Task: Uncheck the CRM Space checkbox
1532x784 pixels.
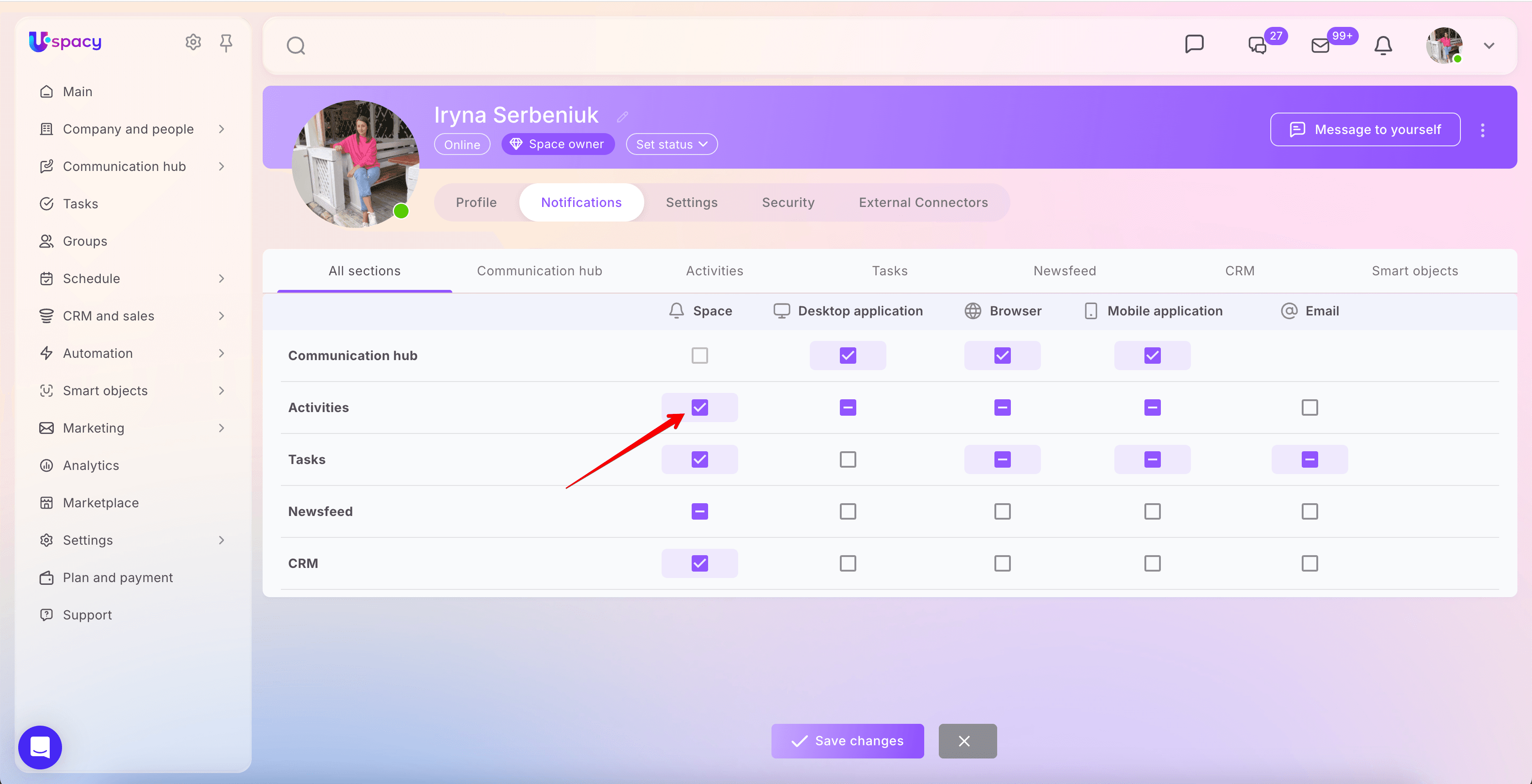Action: (x=699, y=563)
